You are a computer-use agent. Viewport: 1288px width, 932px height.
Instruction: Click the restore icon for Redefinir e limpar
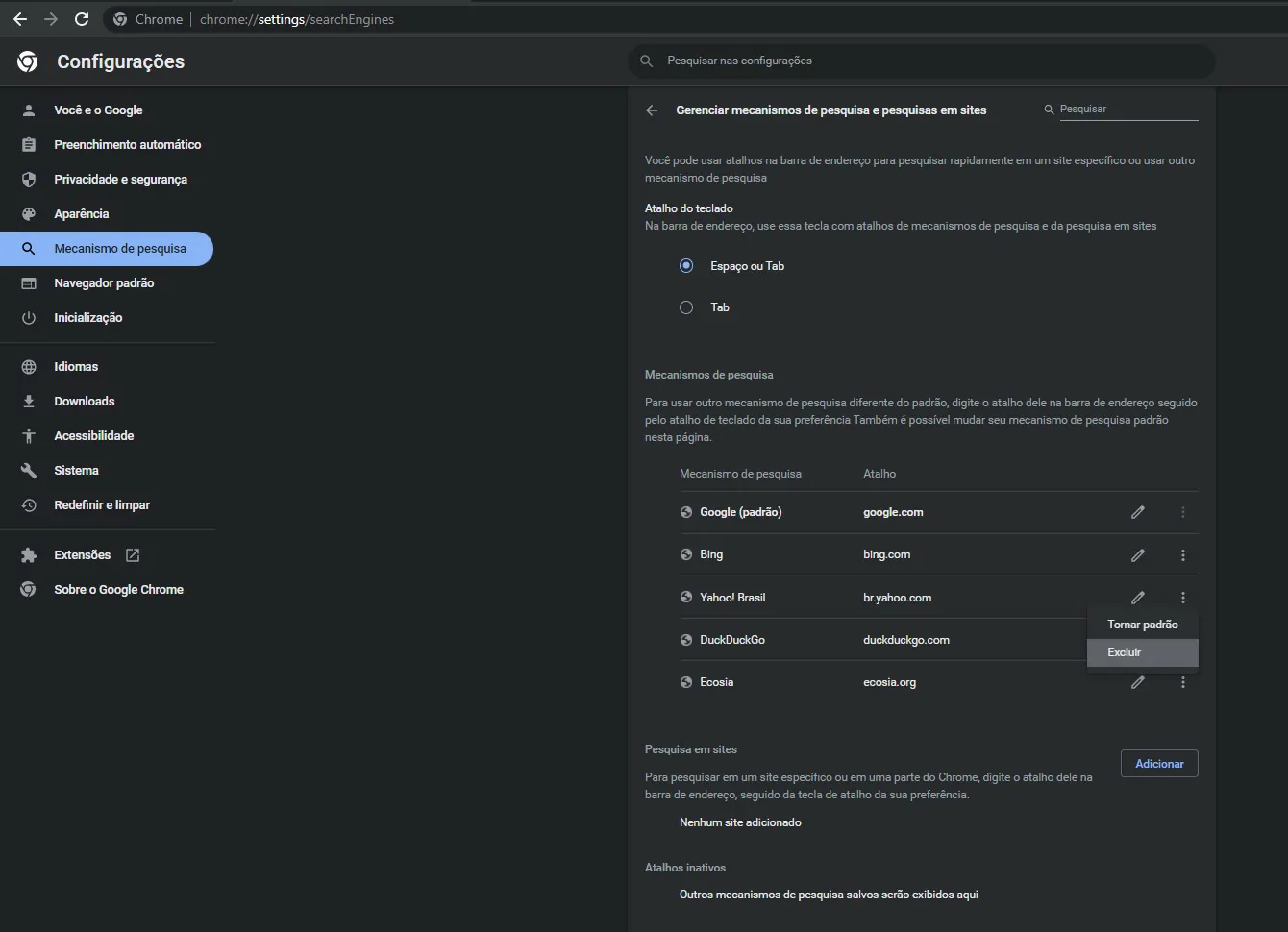pyautogui.click(x=29, y=505)
